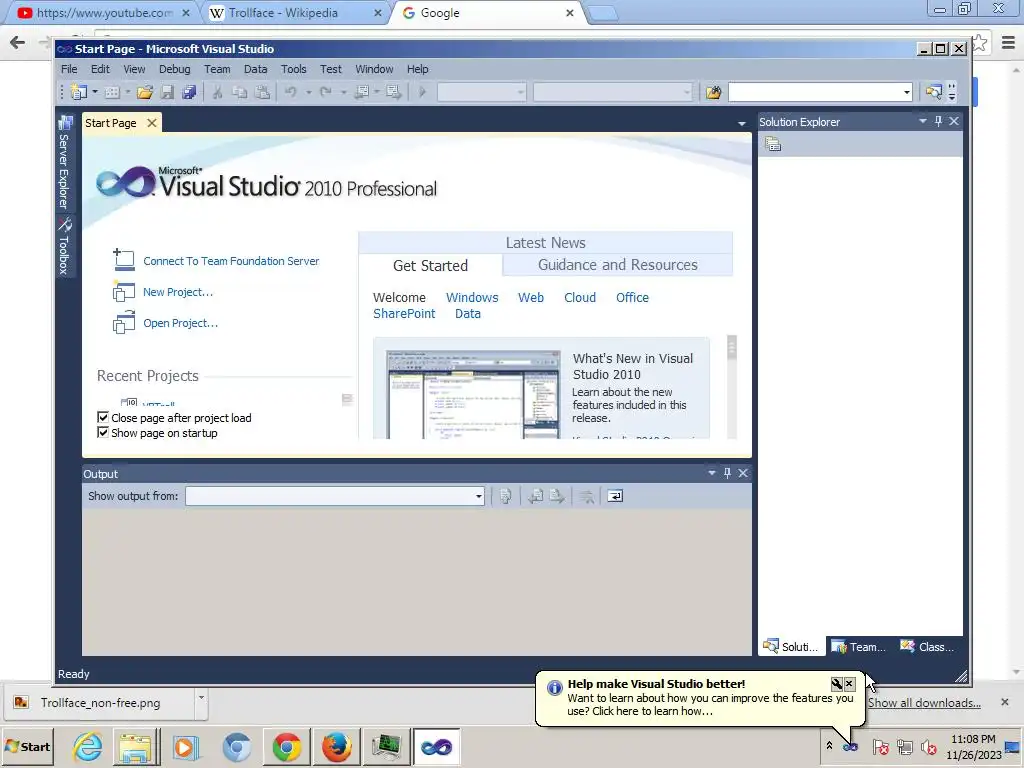The width and height of the screenshot is (1024, 768).
Task: Click the Windows Start button
Action: [27, 746]
